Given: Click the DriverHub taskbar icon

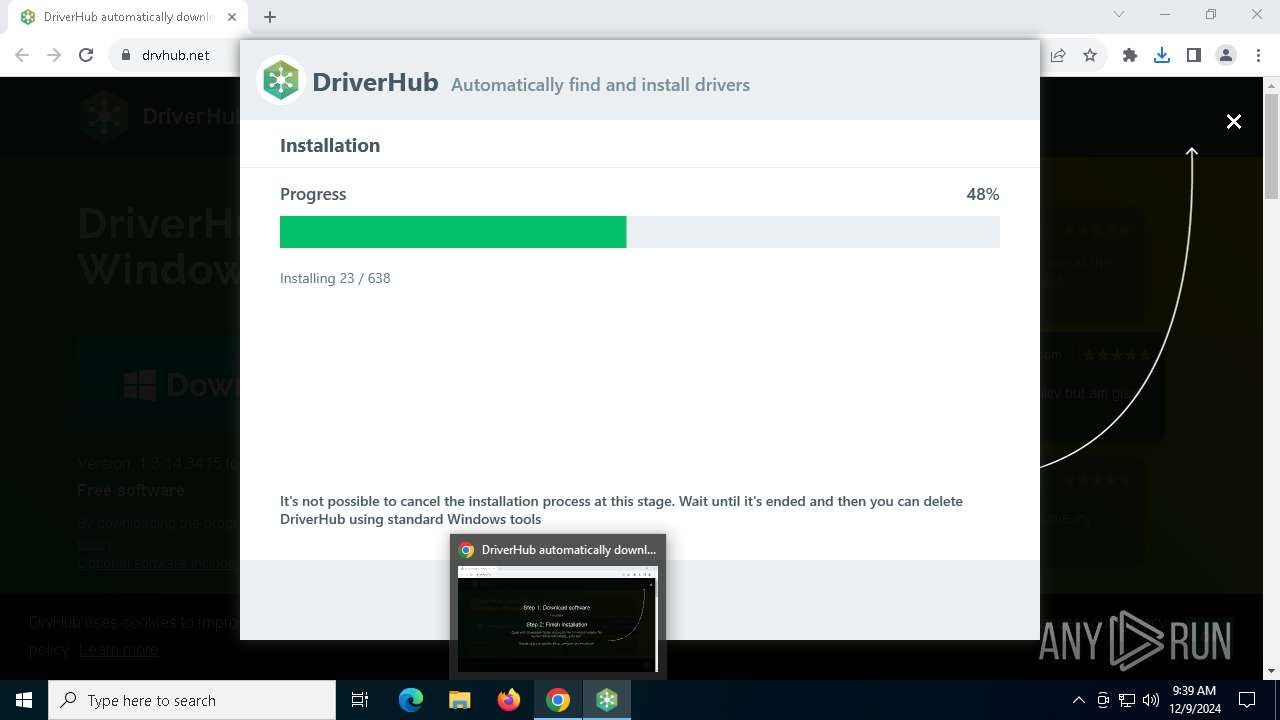Looking at the screenshot, I should 607,700.
